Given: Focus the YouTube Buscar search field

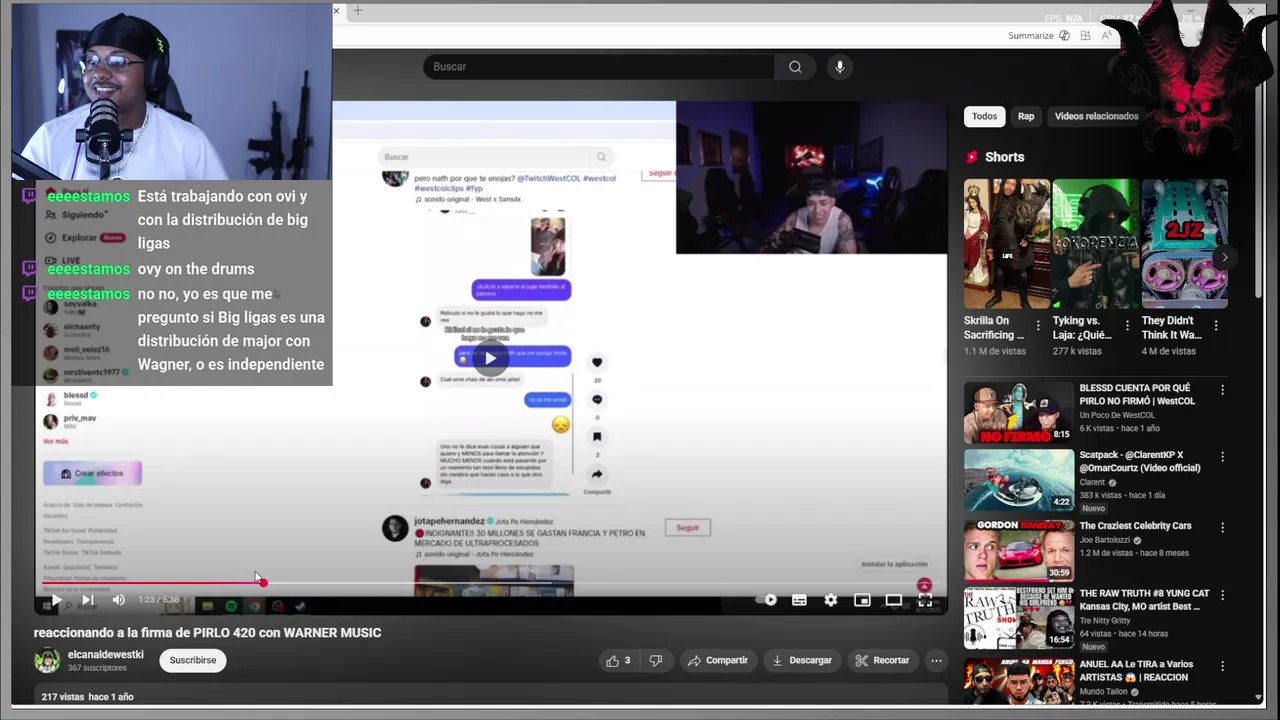Looking at the screenshot, I should [x=598, y=66].
